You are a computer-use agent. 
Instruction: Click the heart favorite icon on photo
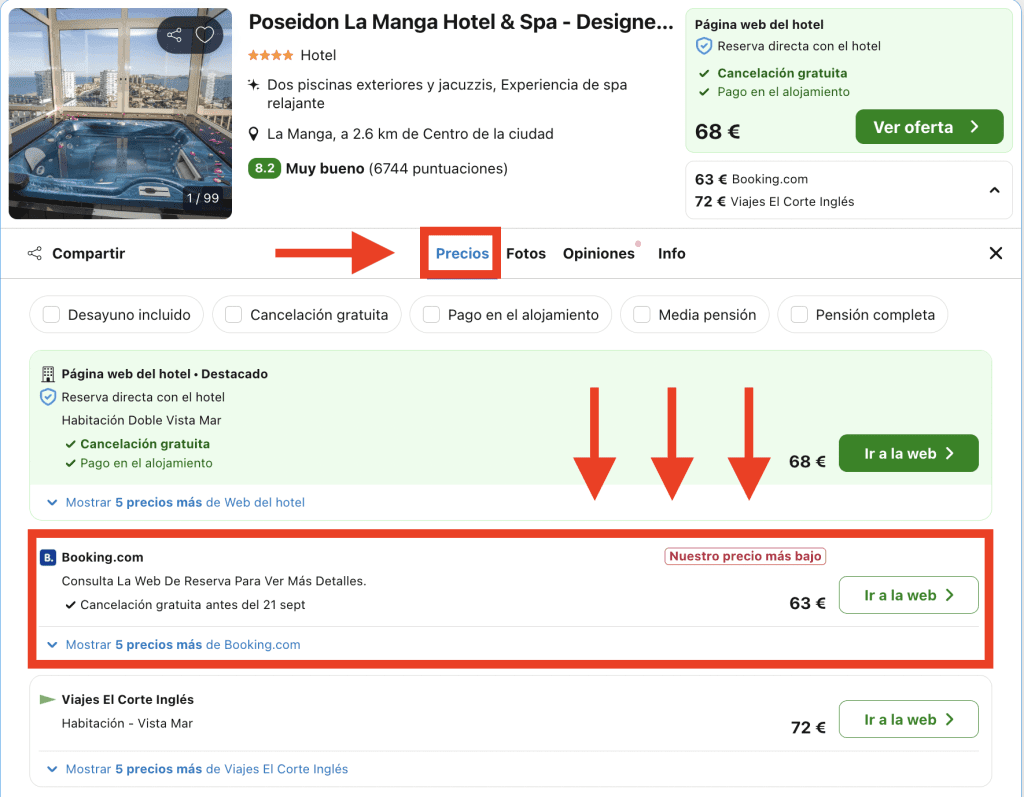(x=205, y=36)
